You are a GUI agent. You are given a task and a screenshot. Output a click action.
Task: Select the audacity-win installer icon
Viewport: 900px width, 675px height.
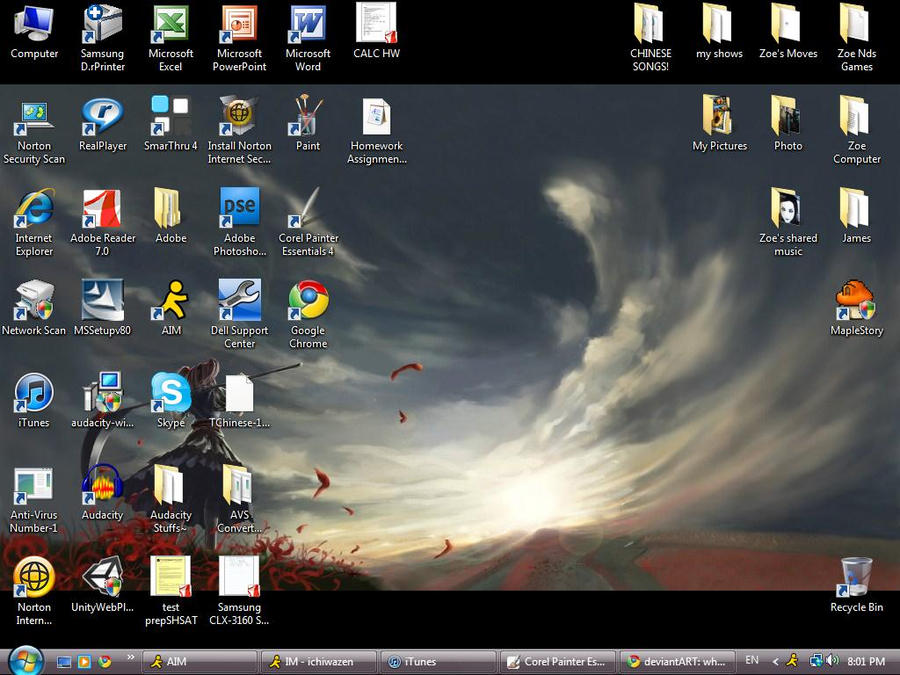coord(102,401)
